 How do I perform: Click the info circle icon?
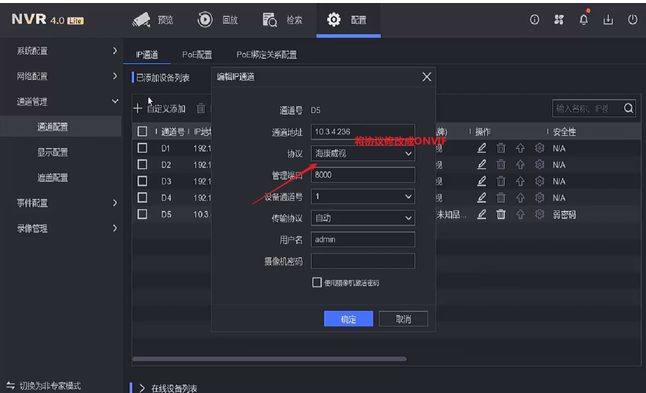click(534, 19)
